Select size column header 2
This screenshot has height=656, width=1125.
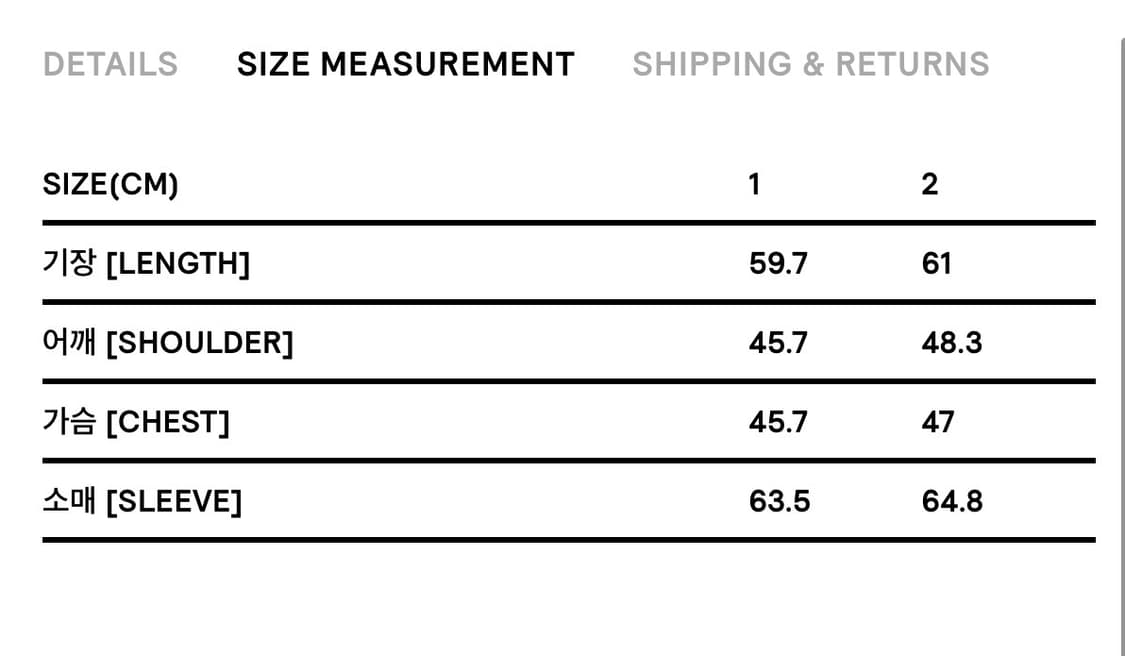coord(929,185)
